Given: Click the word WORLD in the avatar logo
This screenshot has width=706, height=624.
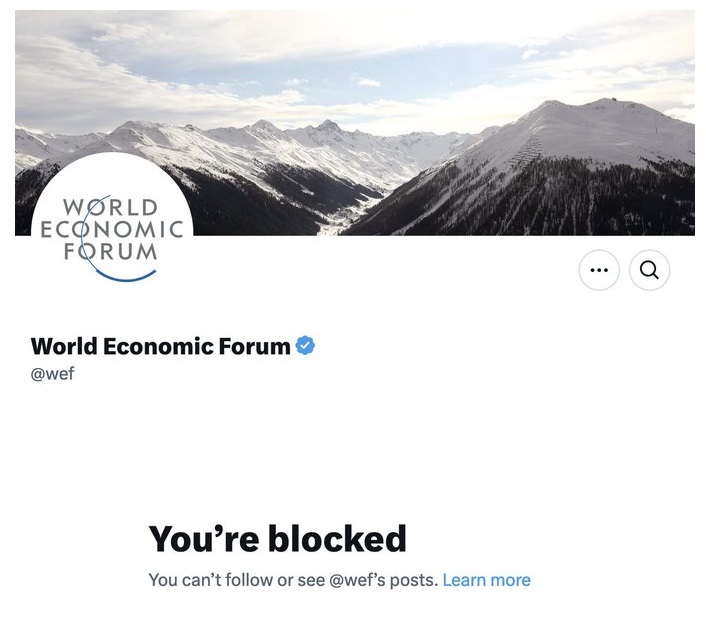Looking at the screenshot, I should pyautogui.click(x=111, y=208).
